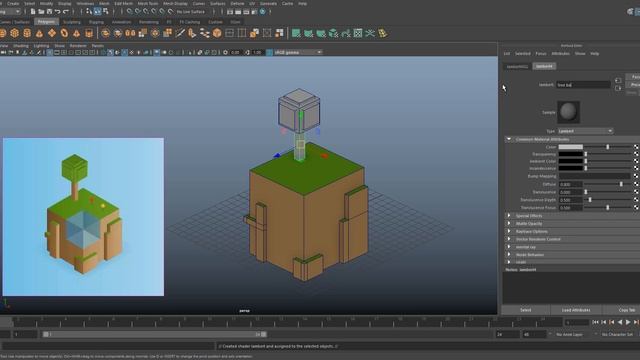Open the viewport Shading menu
This screenshot has width=640, height=360.
pyautogui.click(x=21, y=46)
